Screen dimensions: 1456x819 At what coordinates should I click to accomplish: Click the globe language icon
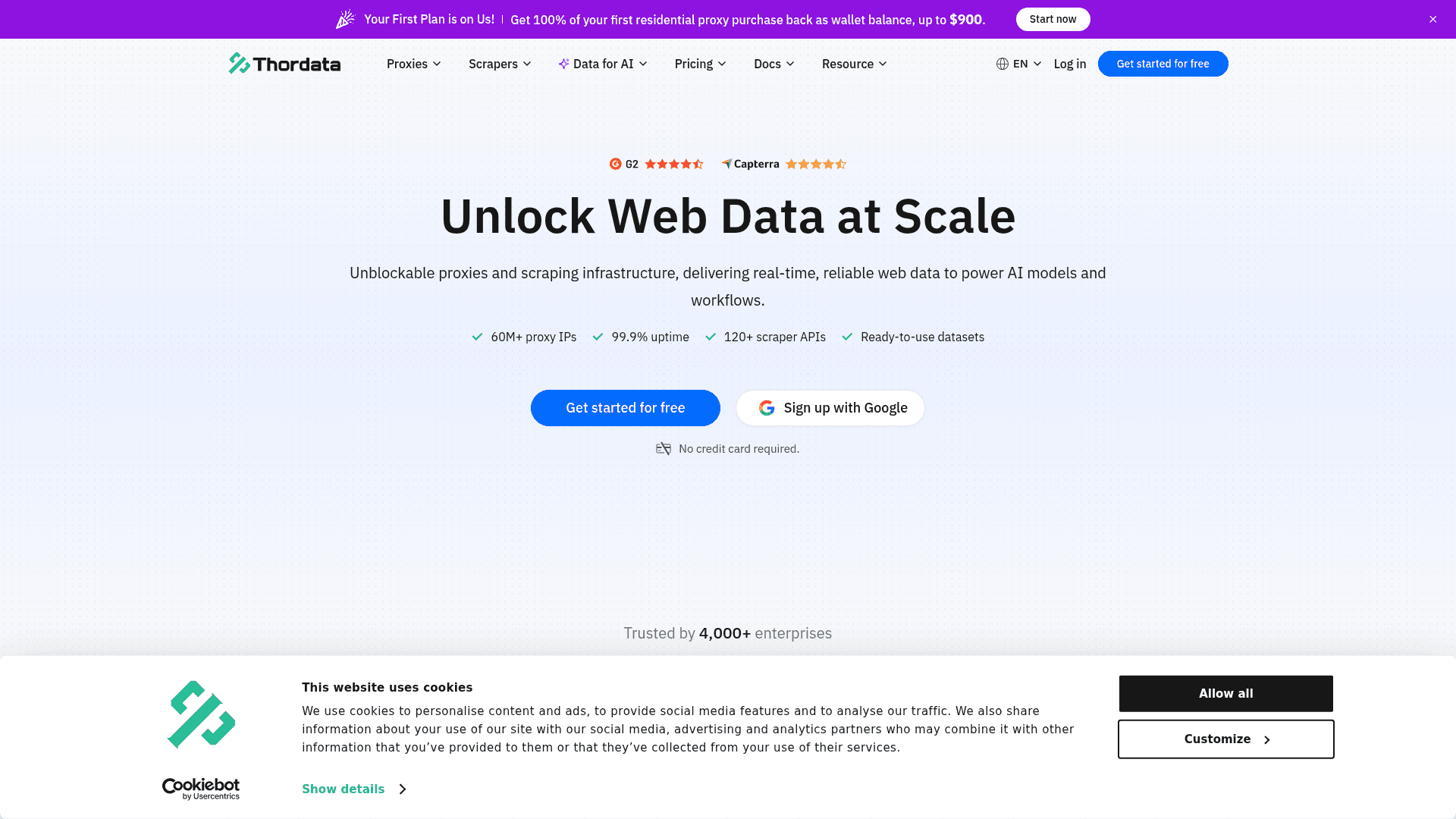(1003, 64)
